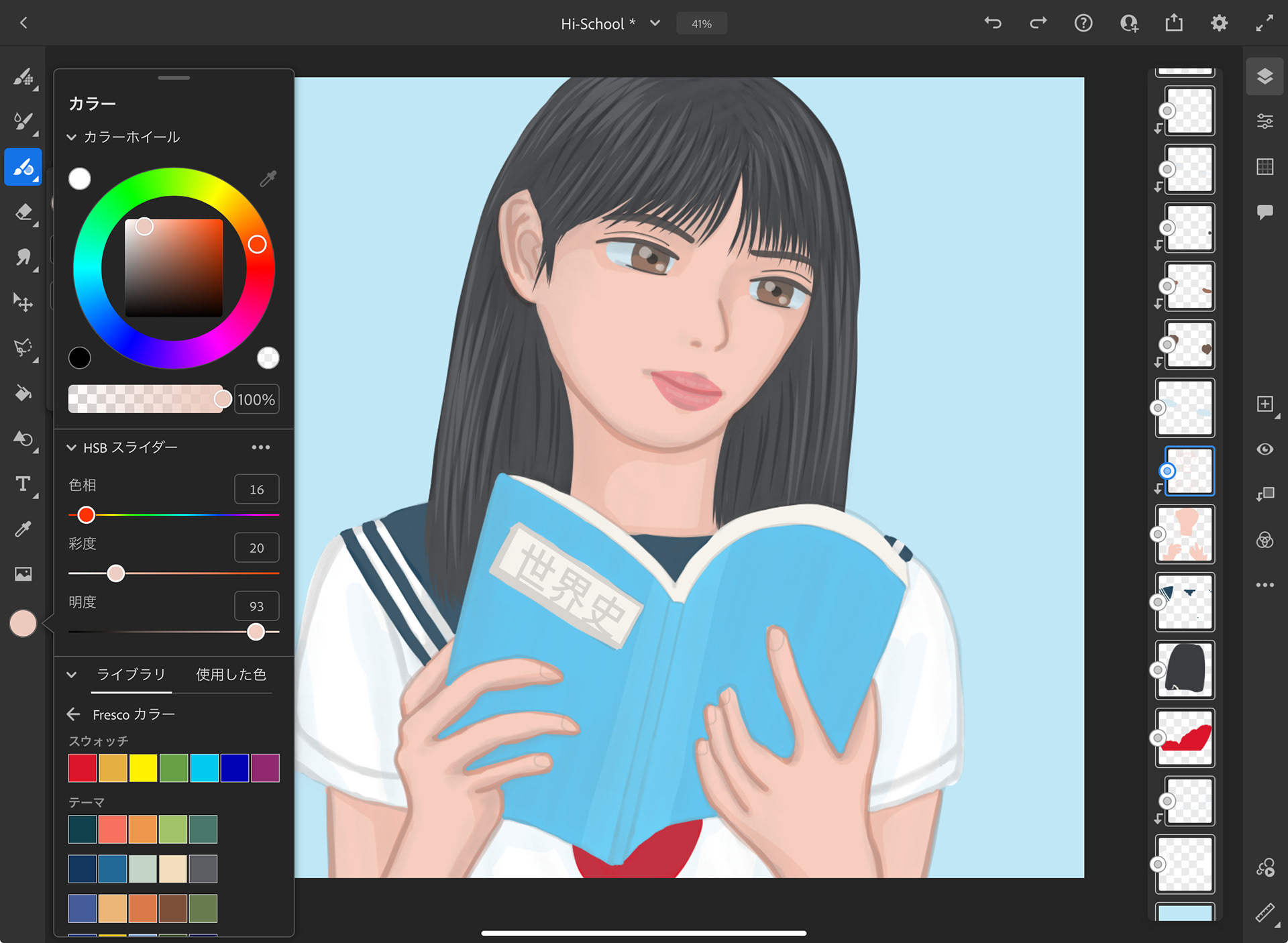Select the Text tool
The width and height of the screenshot is (1288, 943).
23,484
